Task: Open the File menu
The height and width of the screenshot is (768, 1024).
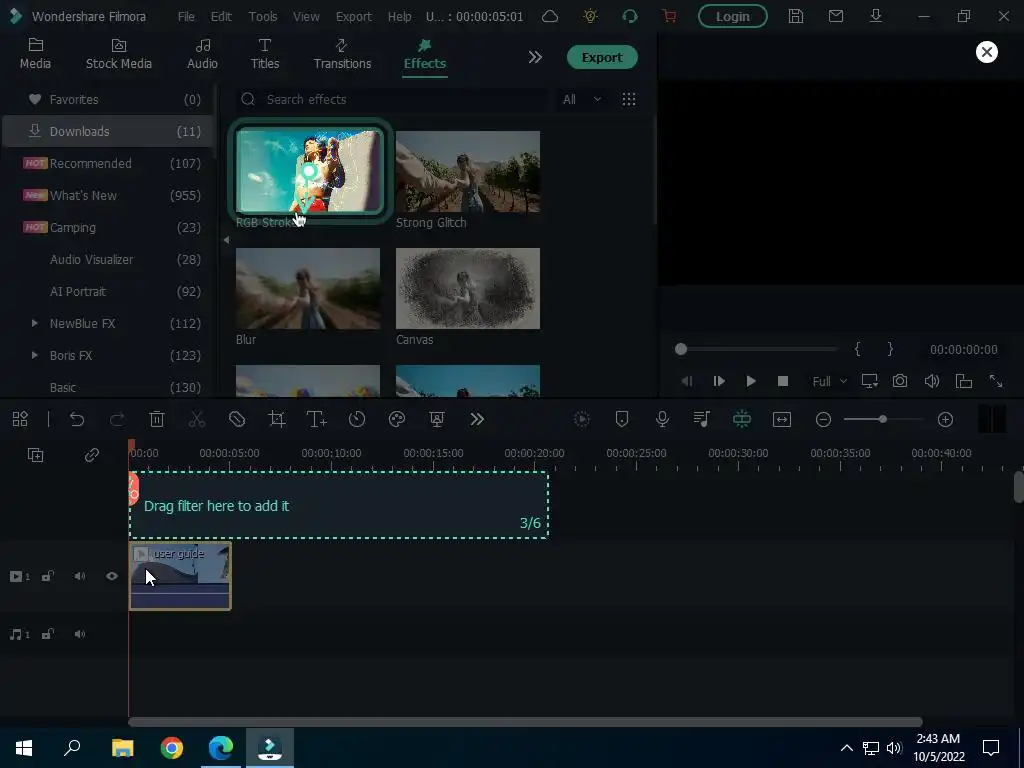Action: pos(186,16)
